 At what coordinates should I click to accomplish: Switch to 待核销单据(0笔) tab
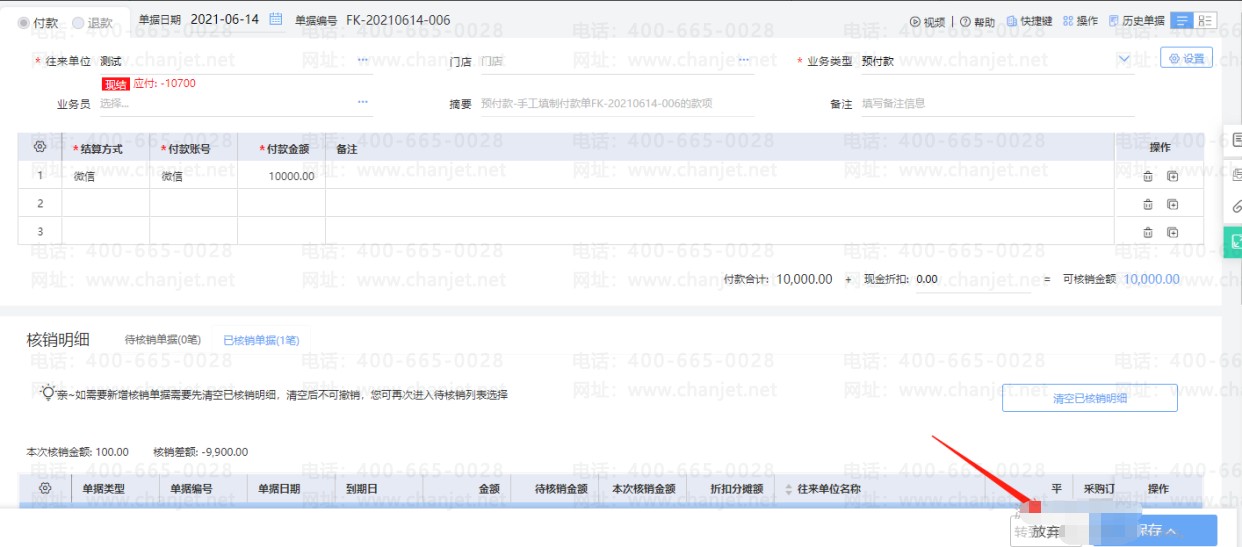[x=161, y=340]
